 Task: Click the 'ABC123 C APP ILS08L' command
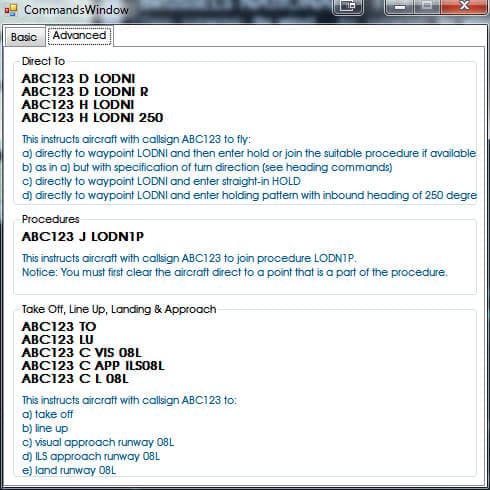tap(93, 366)
